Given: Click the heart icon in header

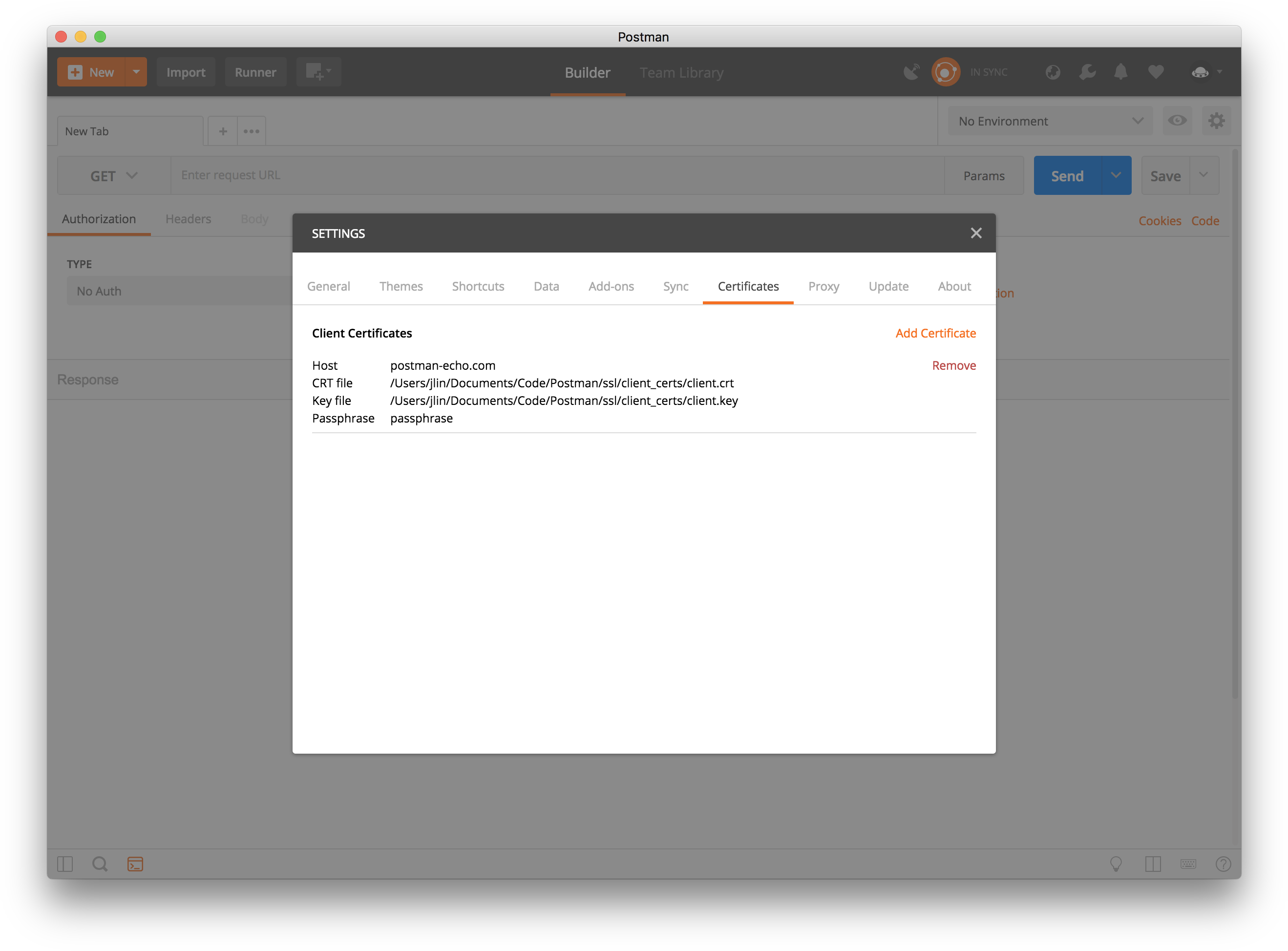Looking at the screenshot, I should tap(1156, 72).
